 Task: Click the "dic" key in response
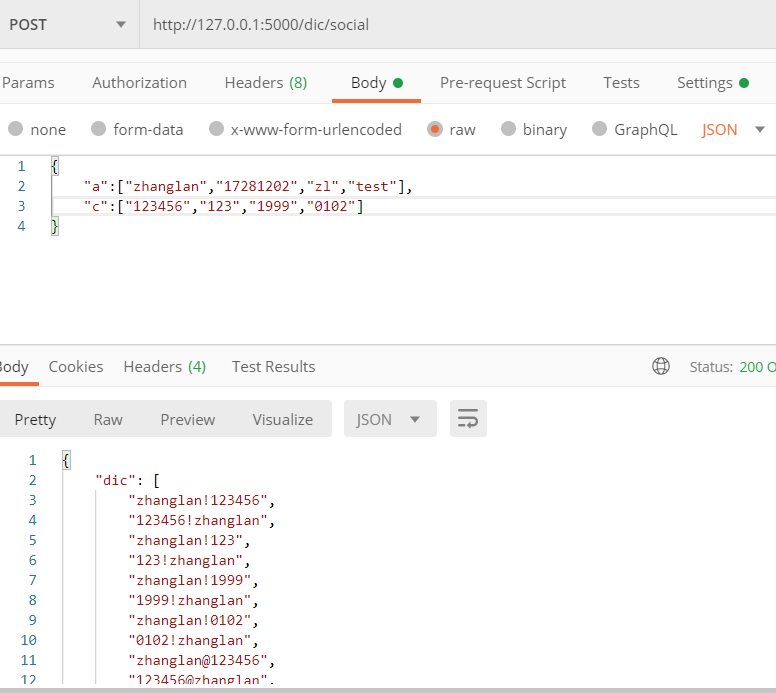(115, 480)
